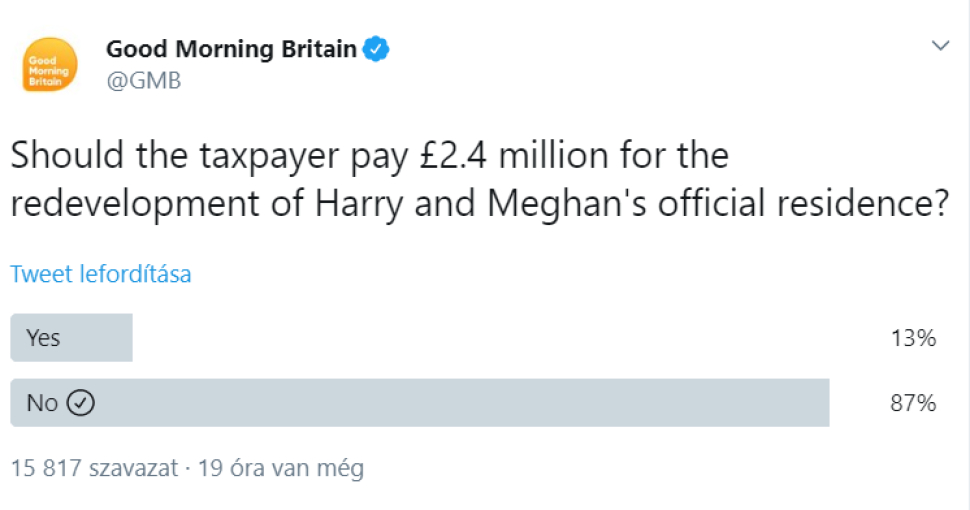Click the '£2.4 million' text in tweet
970x510 pixels.
515,155
